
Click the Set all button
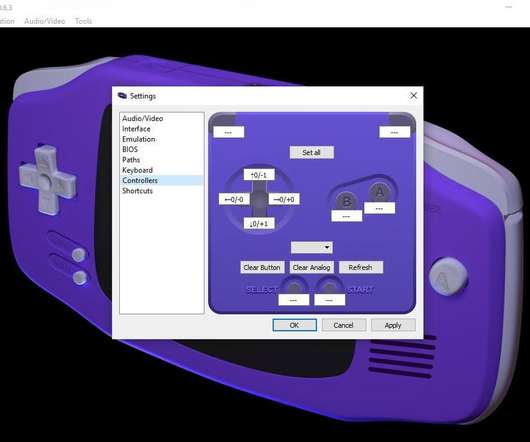click(311, 152)
